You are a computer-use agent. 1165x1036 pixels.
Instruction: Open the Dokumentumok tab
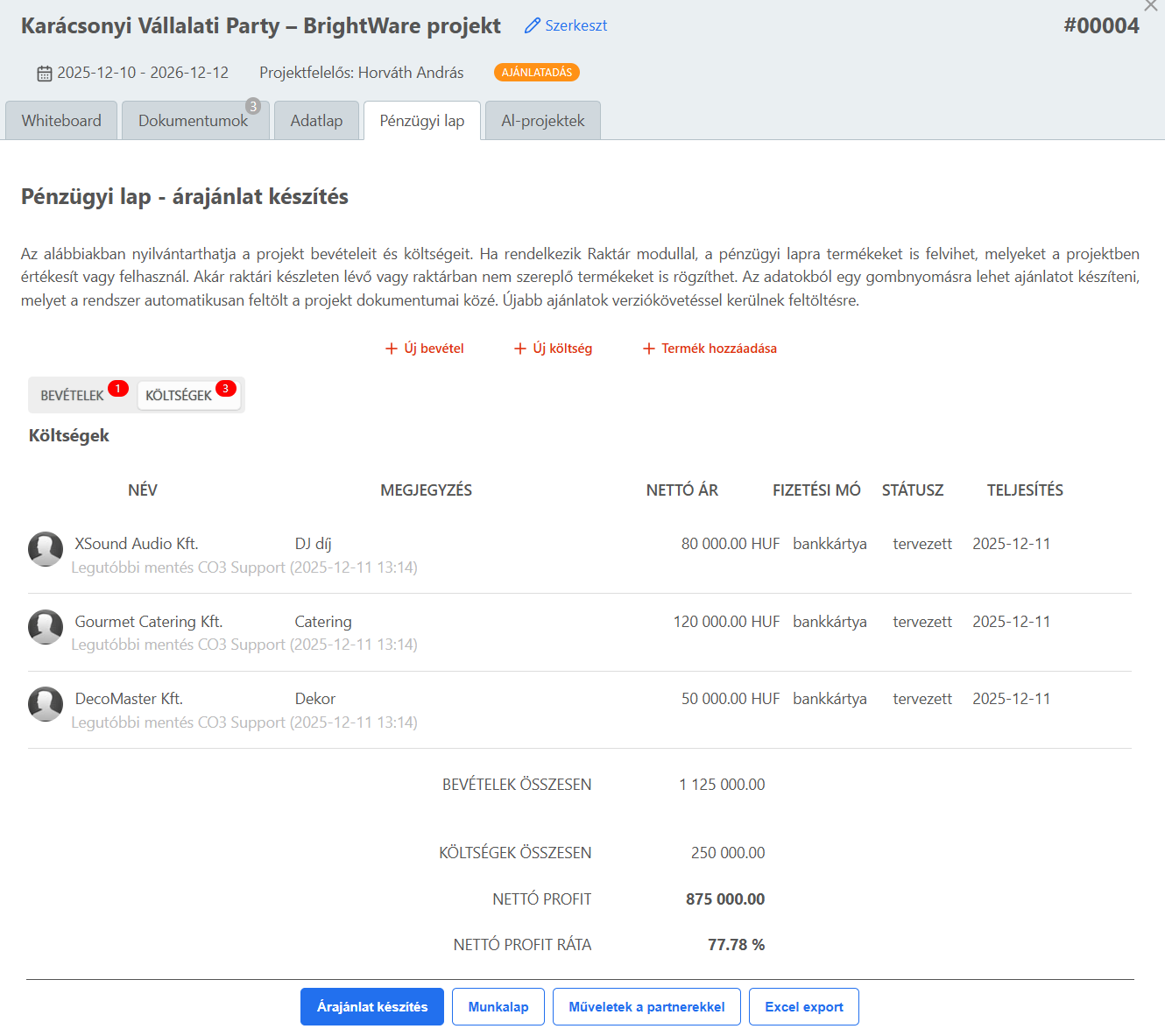[194, 121]
